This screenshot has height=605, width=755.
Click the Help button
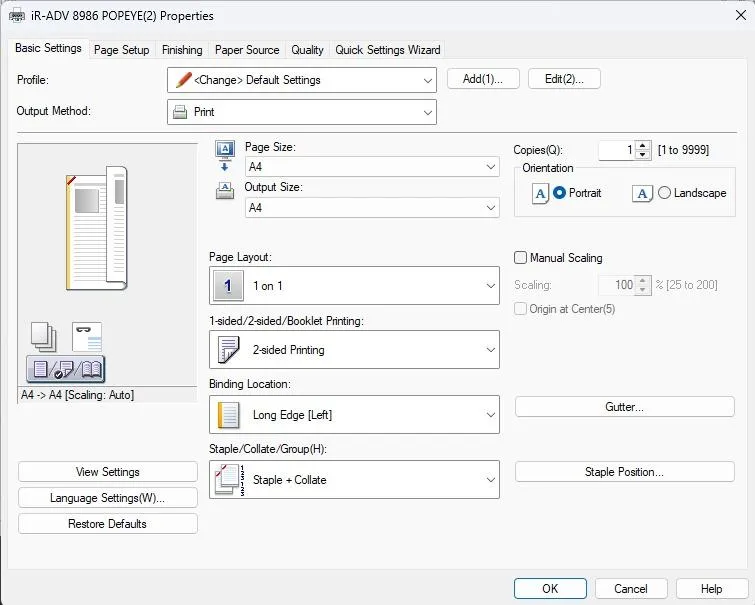tap(712, 589)
